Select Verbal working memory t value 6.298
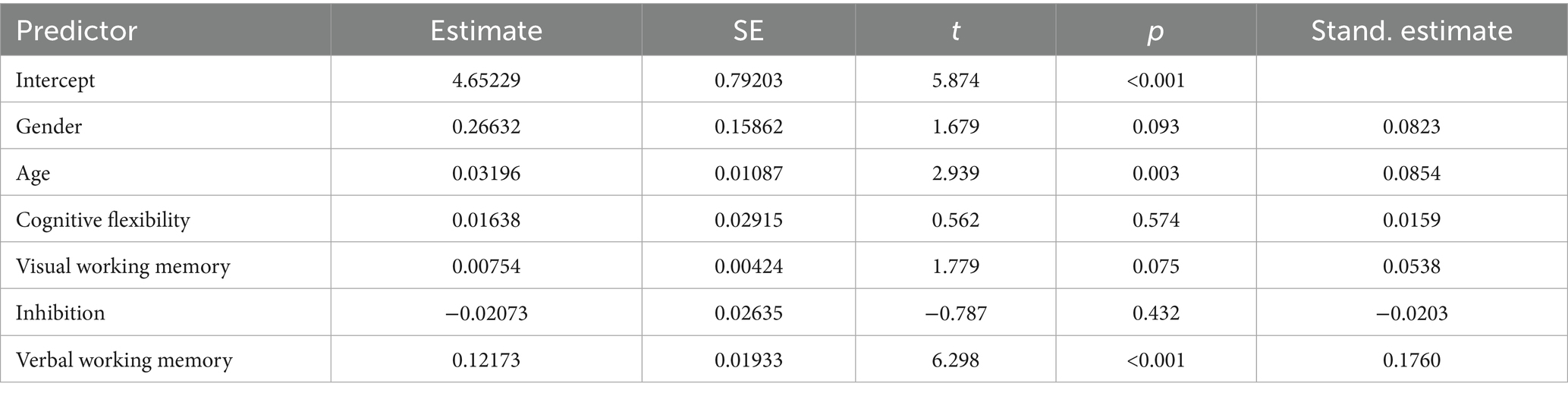The height and width of the screenshot is (396, 1568). point(955,359)
